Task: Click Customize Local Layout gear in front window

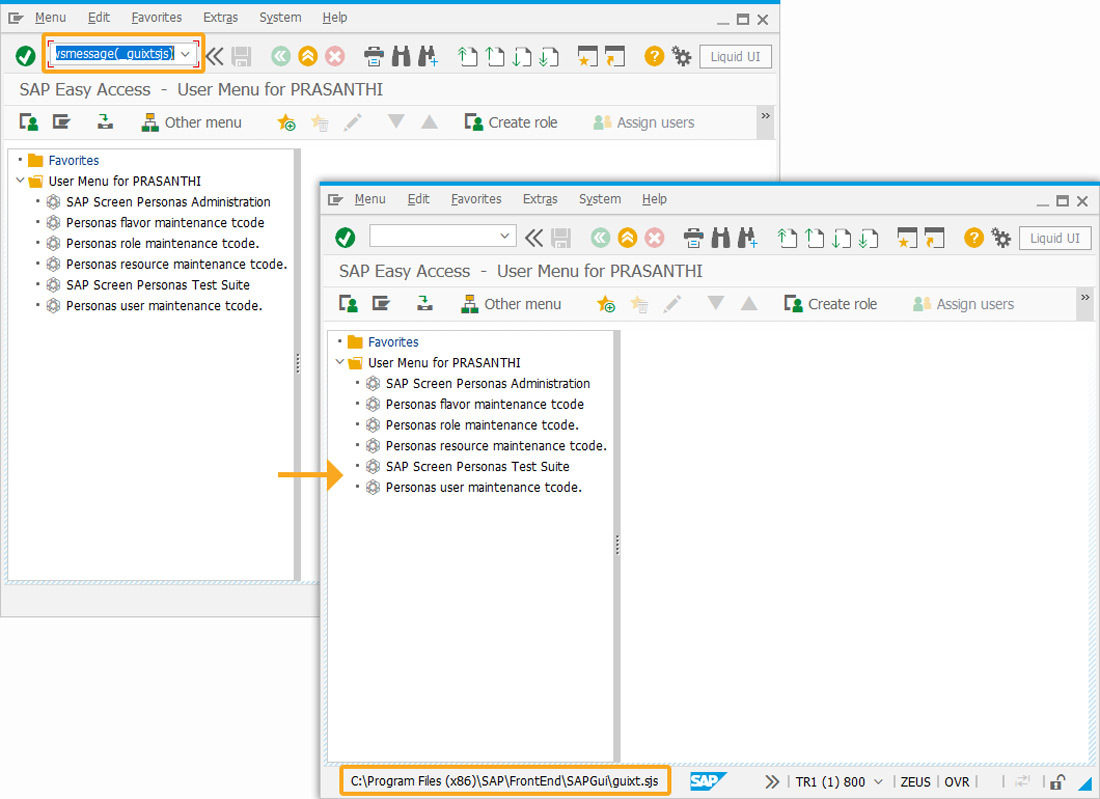Action: coord(1001,238)
